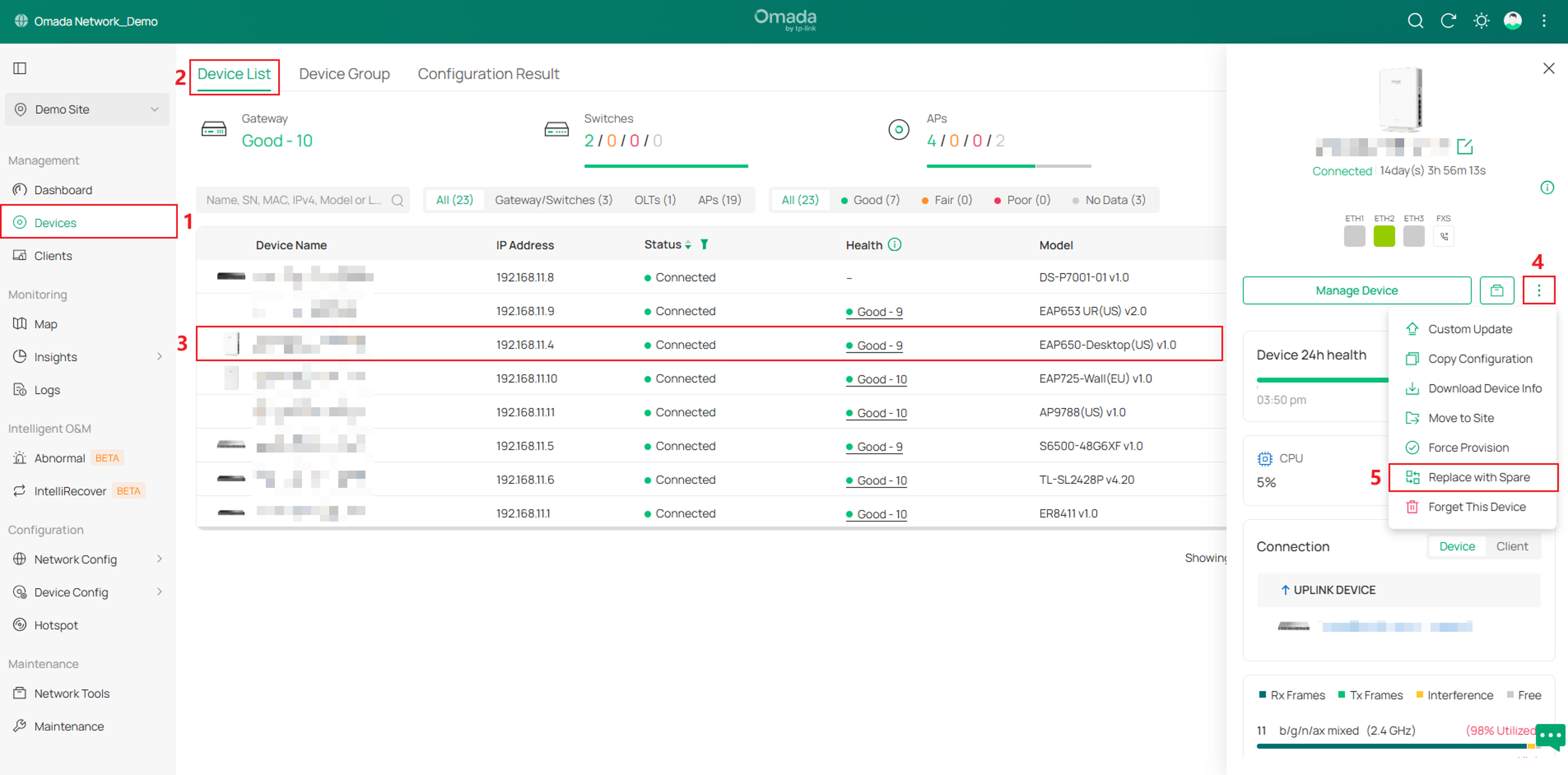Switch Connection view to Client
Image resolution: width=1568 pixels, height=775 pixels.
tap(1512, 547)
